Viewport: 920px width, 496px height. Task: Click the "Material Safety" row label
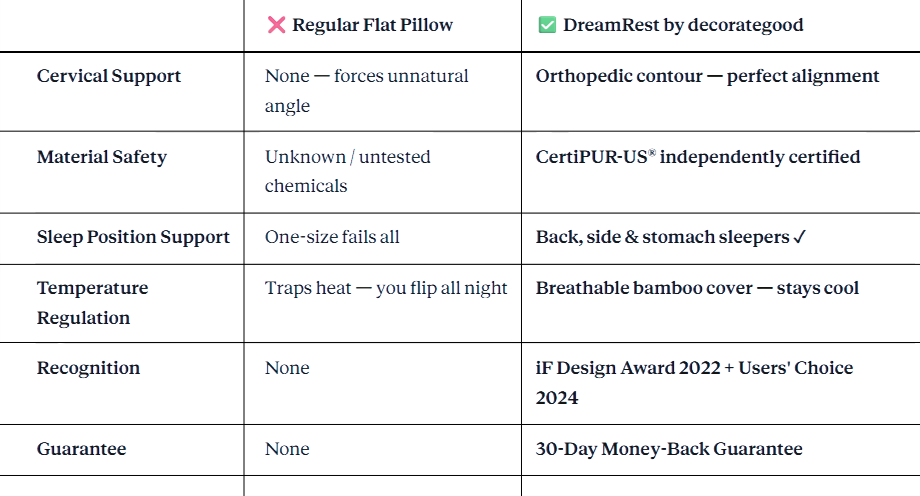tap(102, 157)
